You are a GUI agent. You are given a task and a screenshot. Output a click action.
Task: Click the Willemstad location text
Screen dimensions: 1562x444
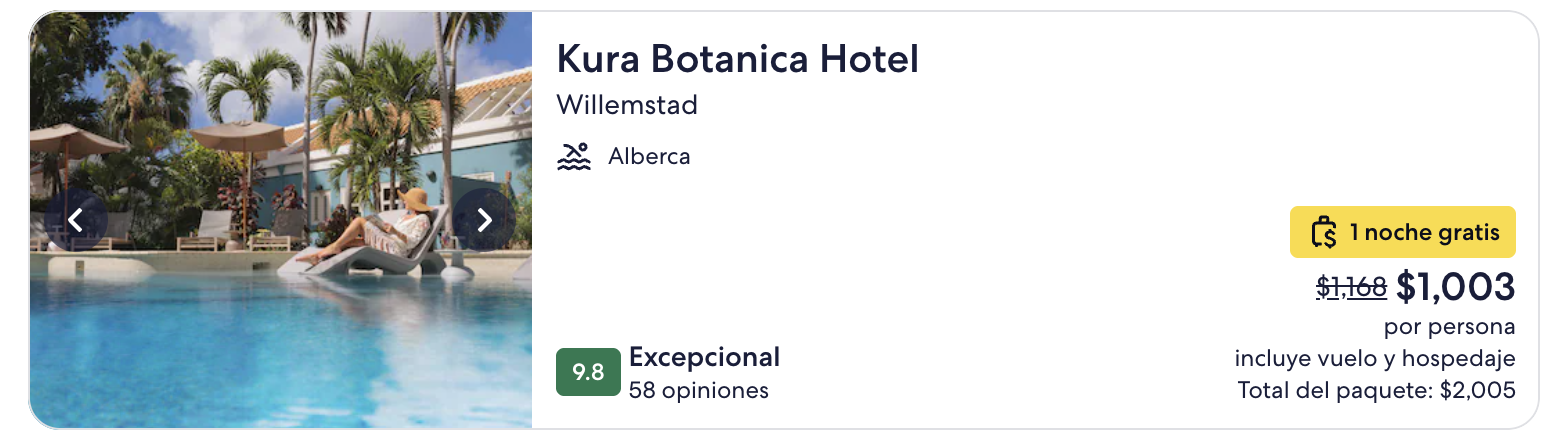click(627, 105)
